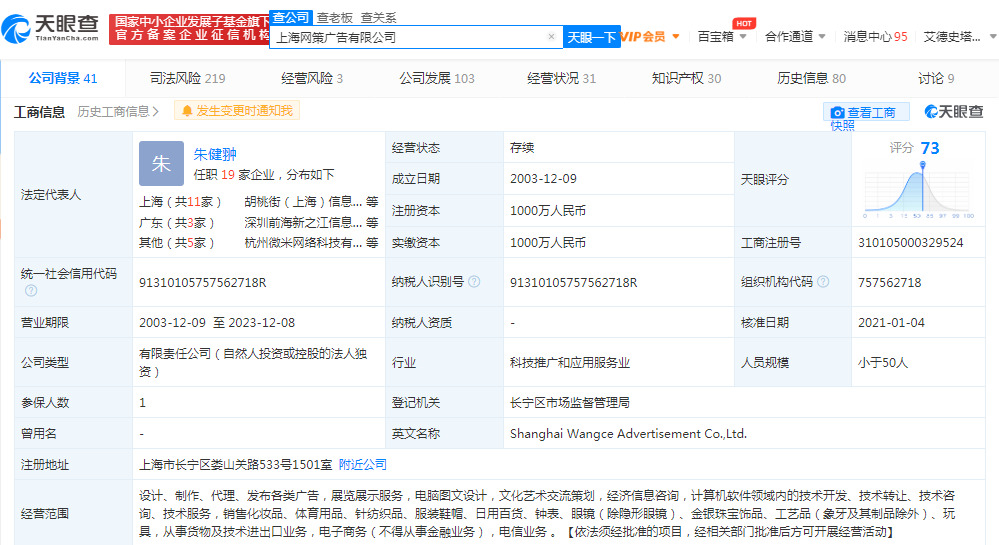Select the 查公司 search mode tab
Viewport: 999px width, 545px height.
click(x=291, y=18)
